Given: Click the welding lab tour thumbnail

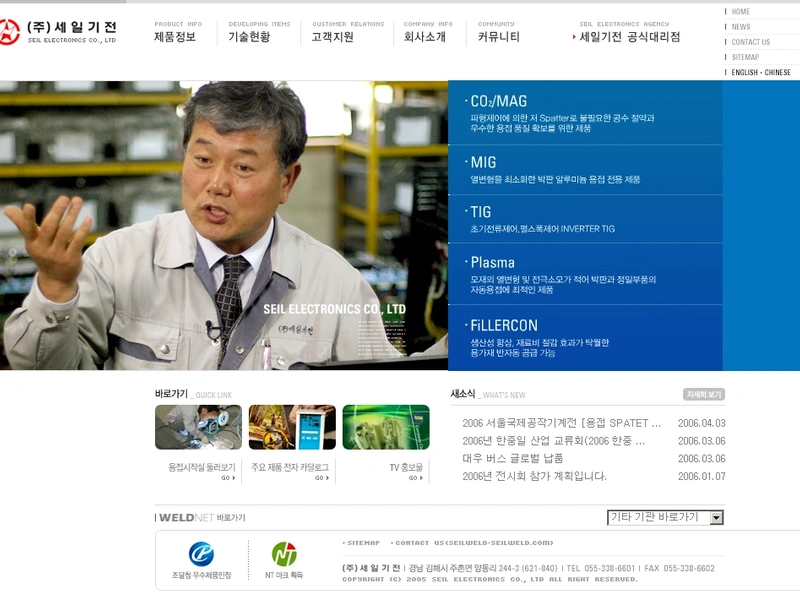Looking at the screenshot, I should coord(198,427).
